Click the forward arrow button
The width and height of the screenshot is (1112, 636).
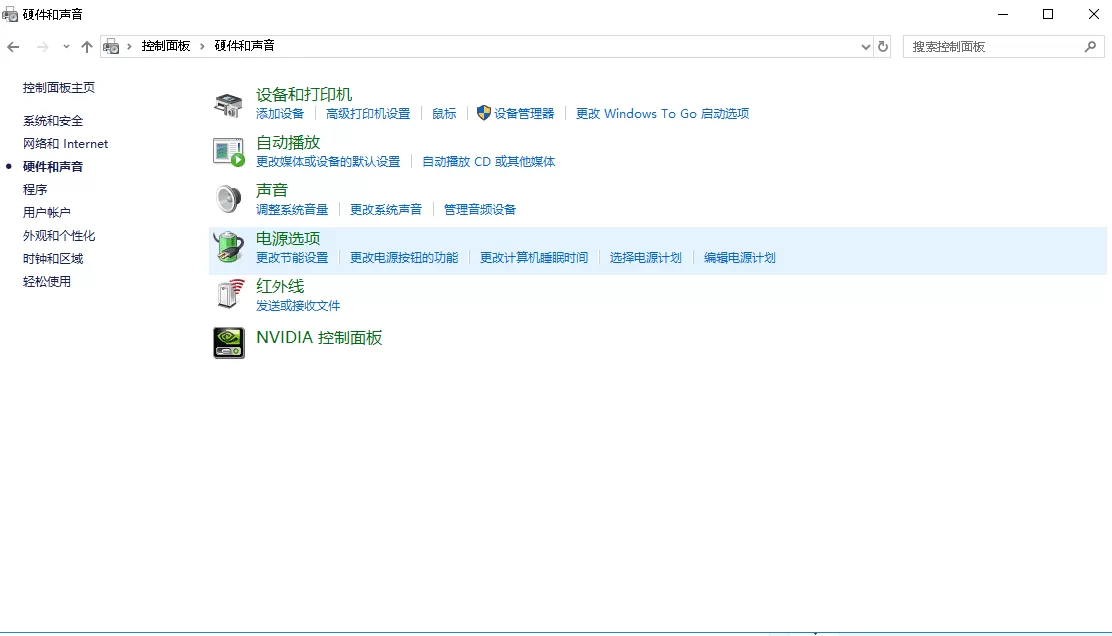43,47
